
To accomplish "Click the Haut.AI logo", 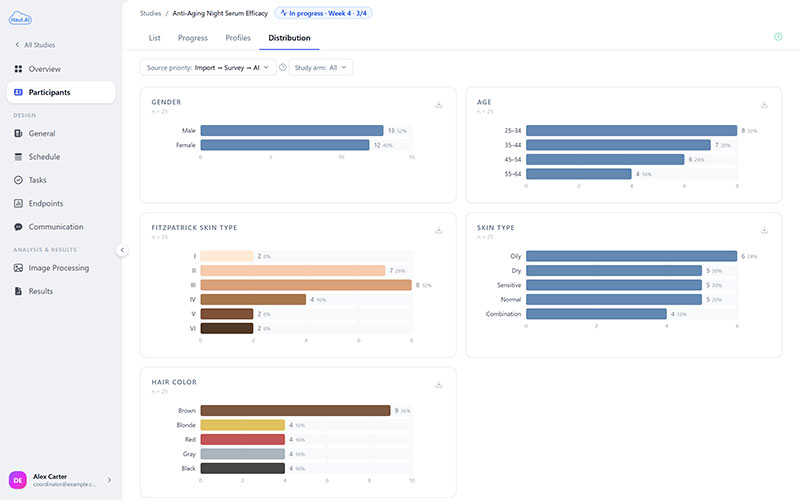I will (20, 18).
